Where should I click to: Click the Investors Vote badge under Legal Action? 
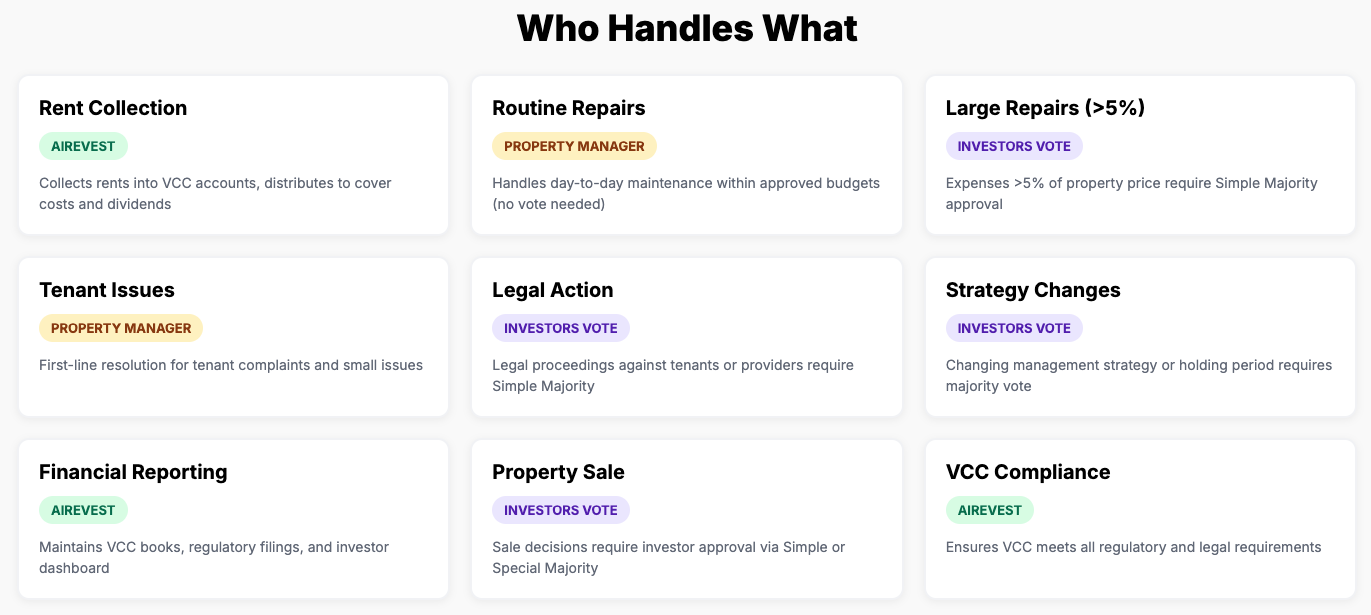coord(561,328)
